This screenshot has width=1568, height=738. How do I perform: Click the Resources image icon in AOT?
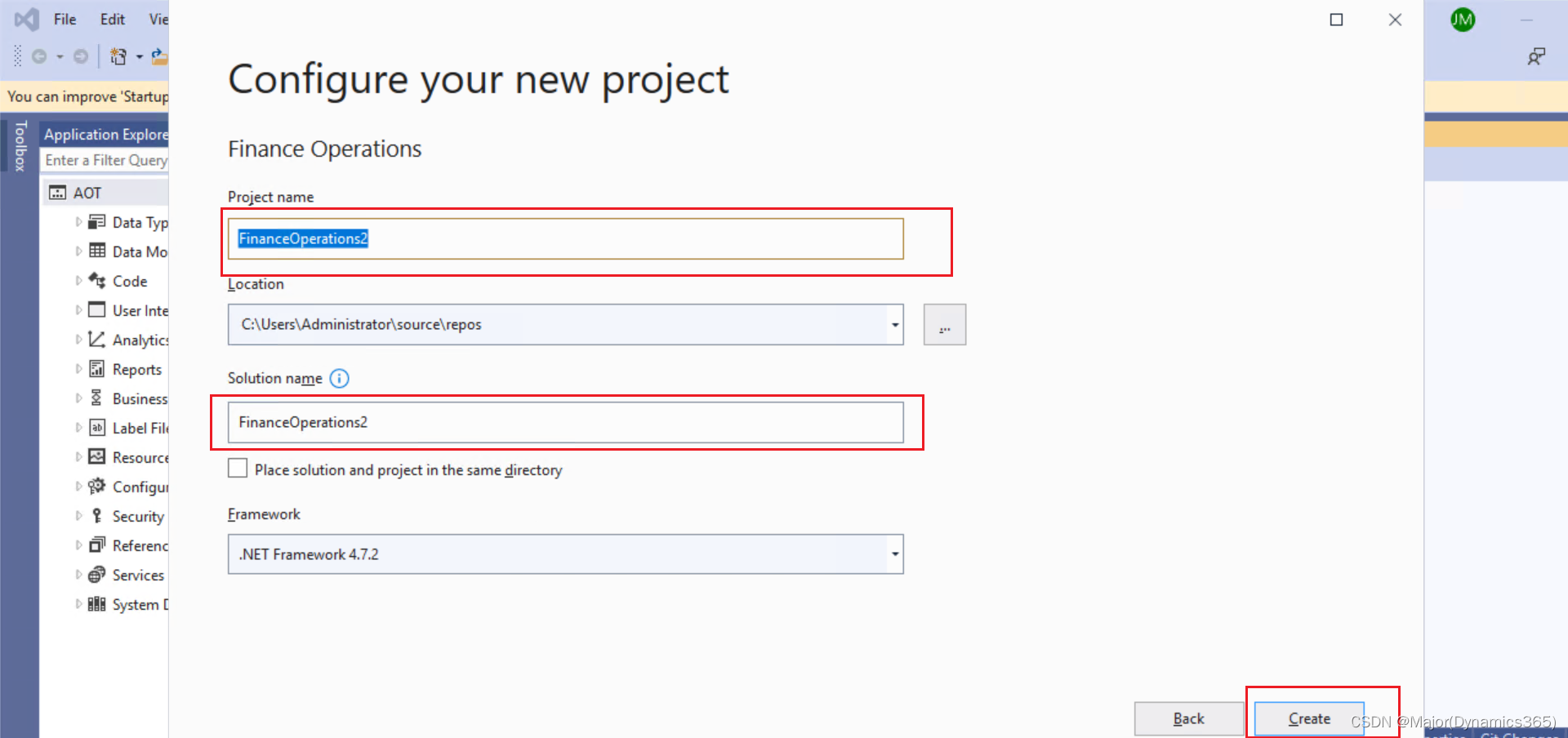[96, 457]
